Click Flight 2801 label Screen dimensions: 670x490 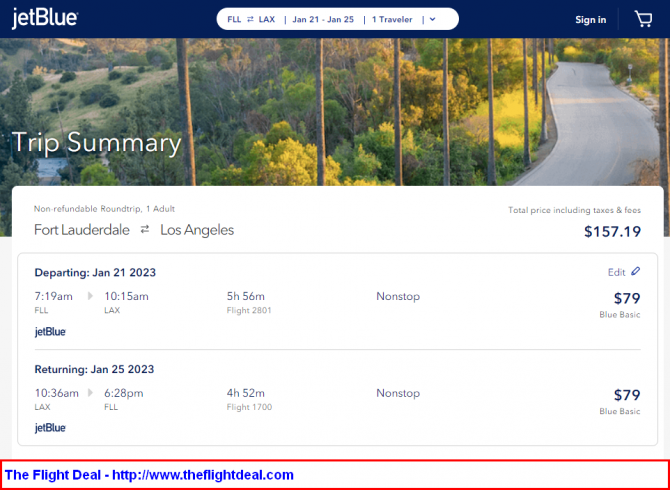[249, 311]
